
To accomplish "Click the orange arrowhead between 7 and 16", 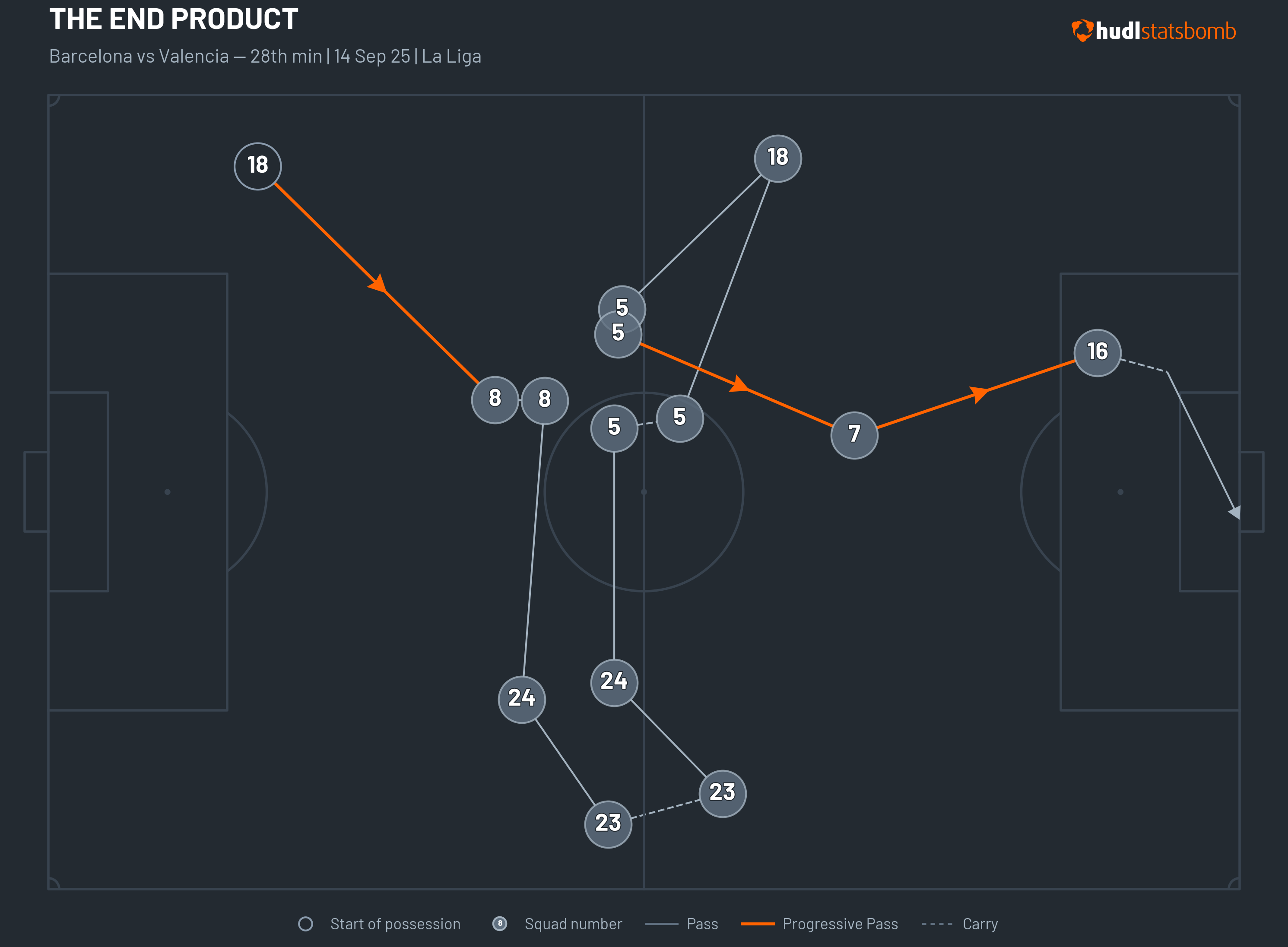I will tap(979, 394).
